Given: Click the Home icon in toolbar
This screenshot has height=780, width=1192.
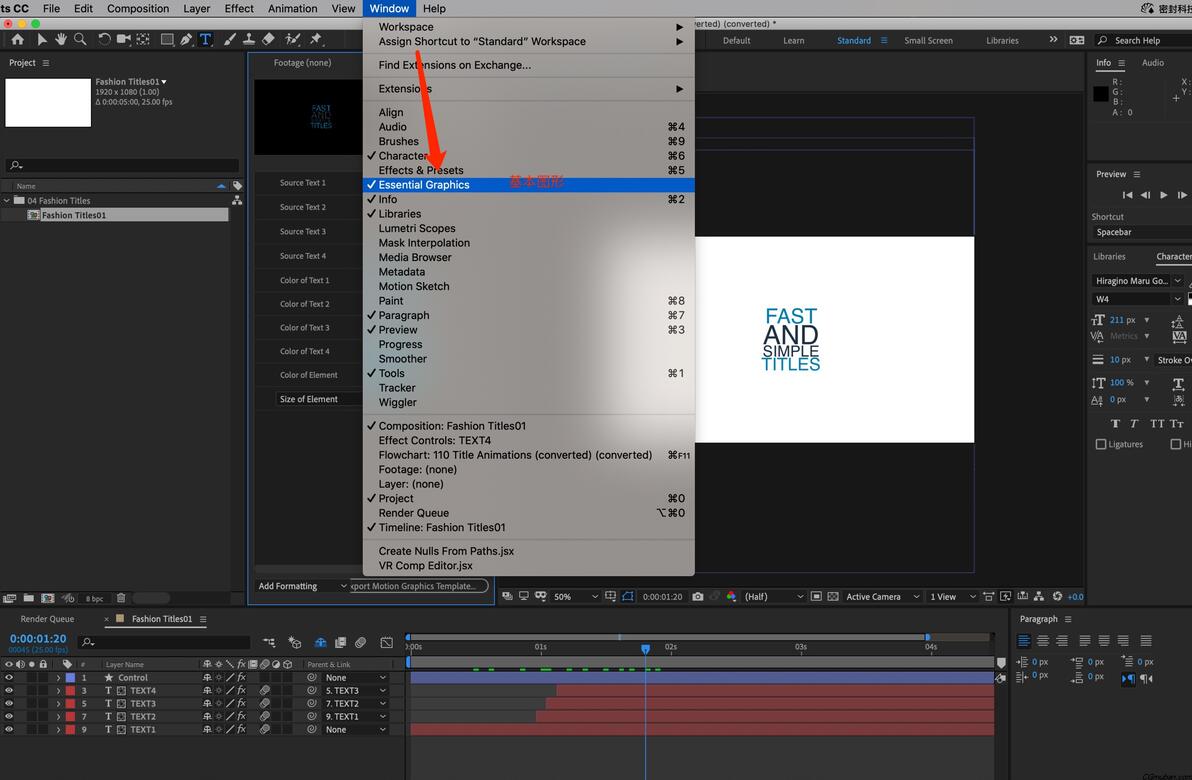Looking at the screenshot, I should (17, 40).
